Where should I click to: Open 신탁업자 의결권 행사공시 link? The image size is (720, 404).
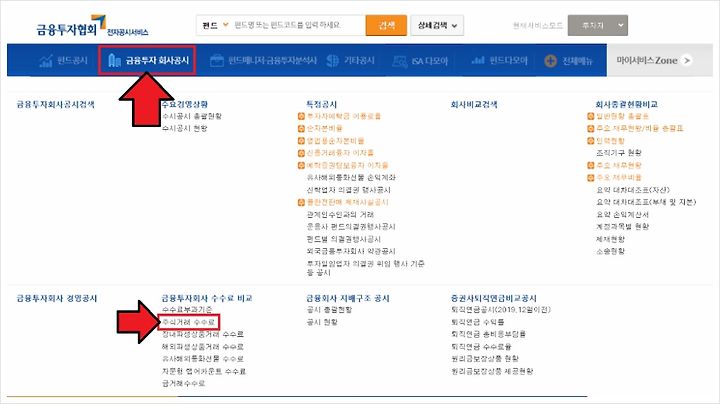pyautogui.click(x=349, y=190)
